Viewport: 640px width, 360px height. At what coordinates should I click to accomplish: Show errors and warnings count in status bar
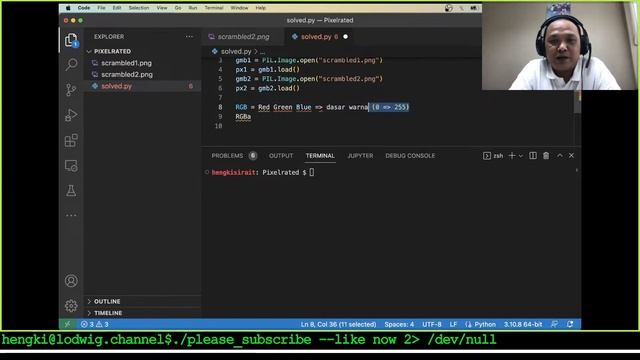(95, 324)
